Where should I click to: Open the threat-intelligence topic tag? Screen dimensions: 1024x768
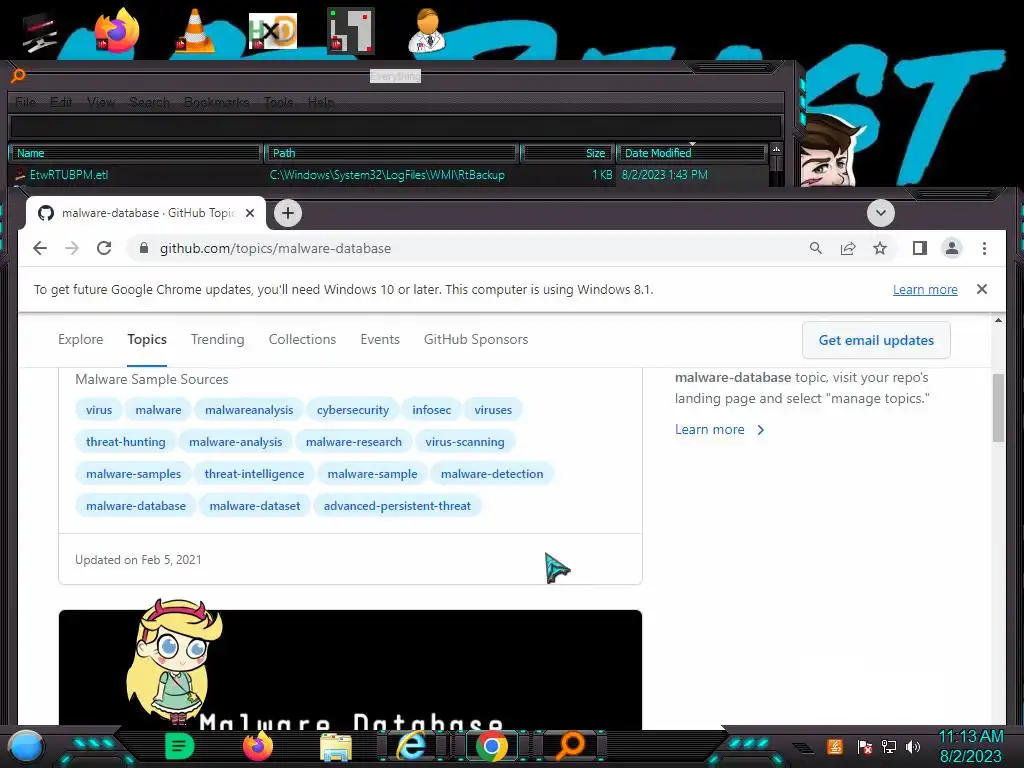[x=254, y=474]
